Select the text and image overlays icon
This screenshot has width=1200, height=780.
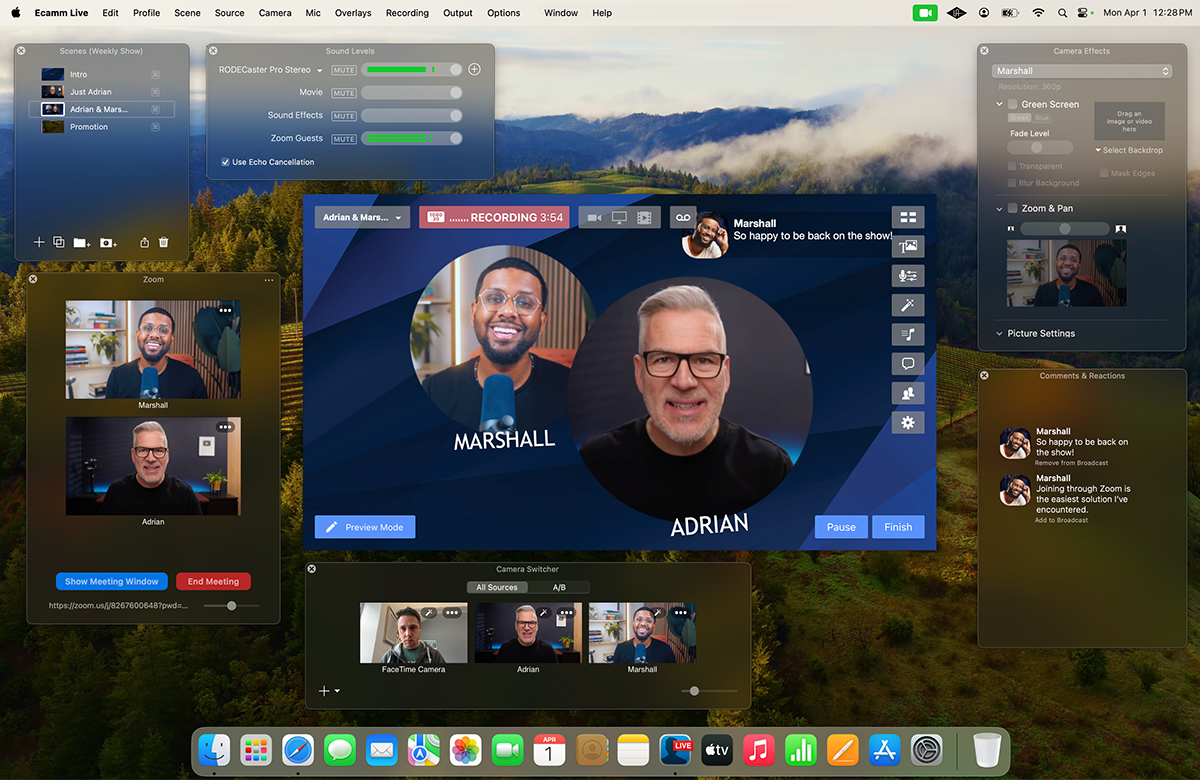click(x=908, y=246)
